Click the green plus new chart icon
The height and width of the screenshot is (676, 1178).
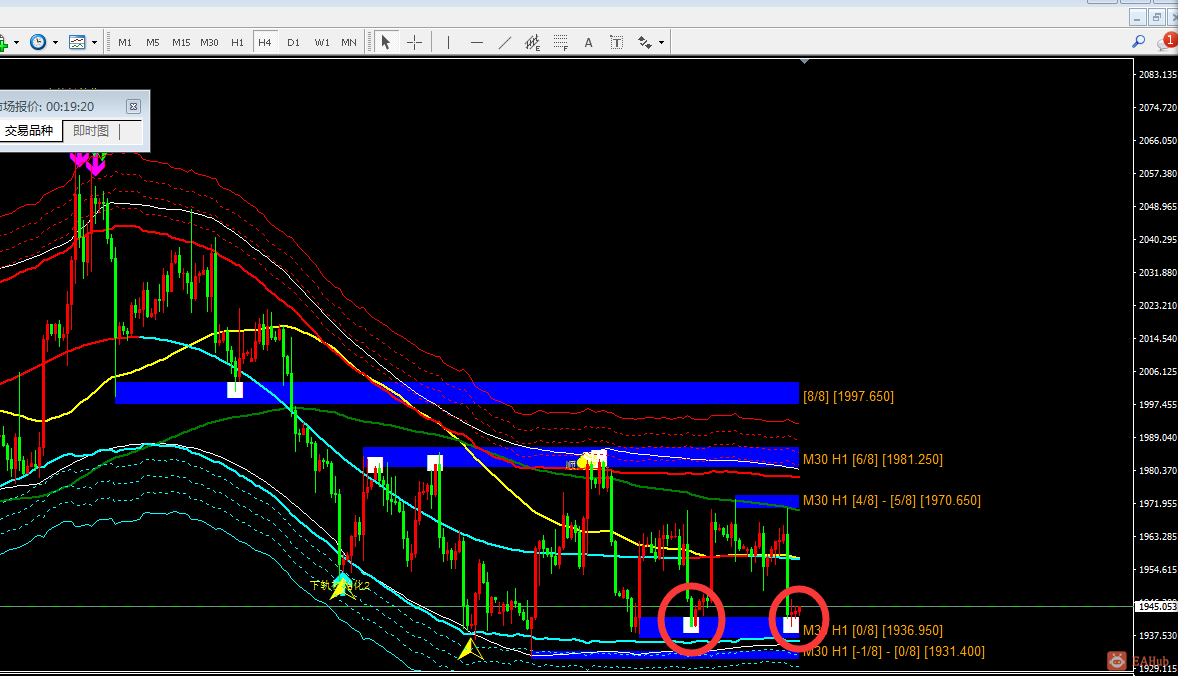coord(3,44)
